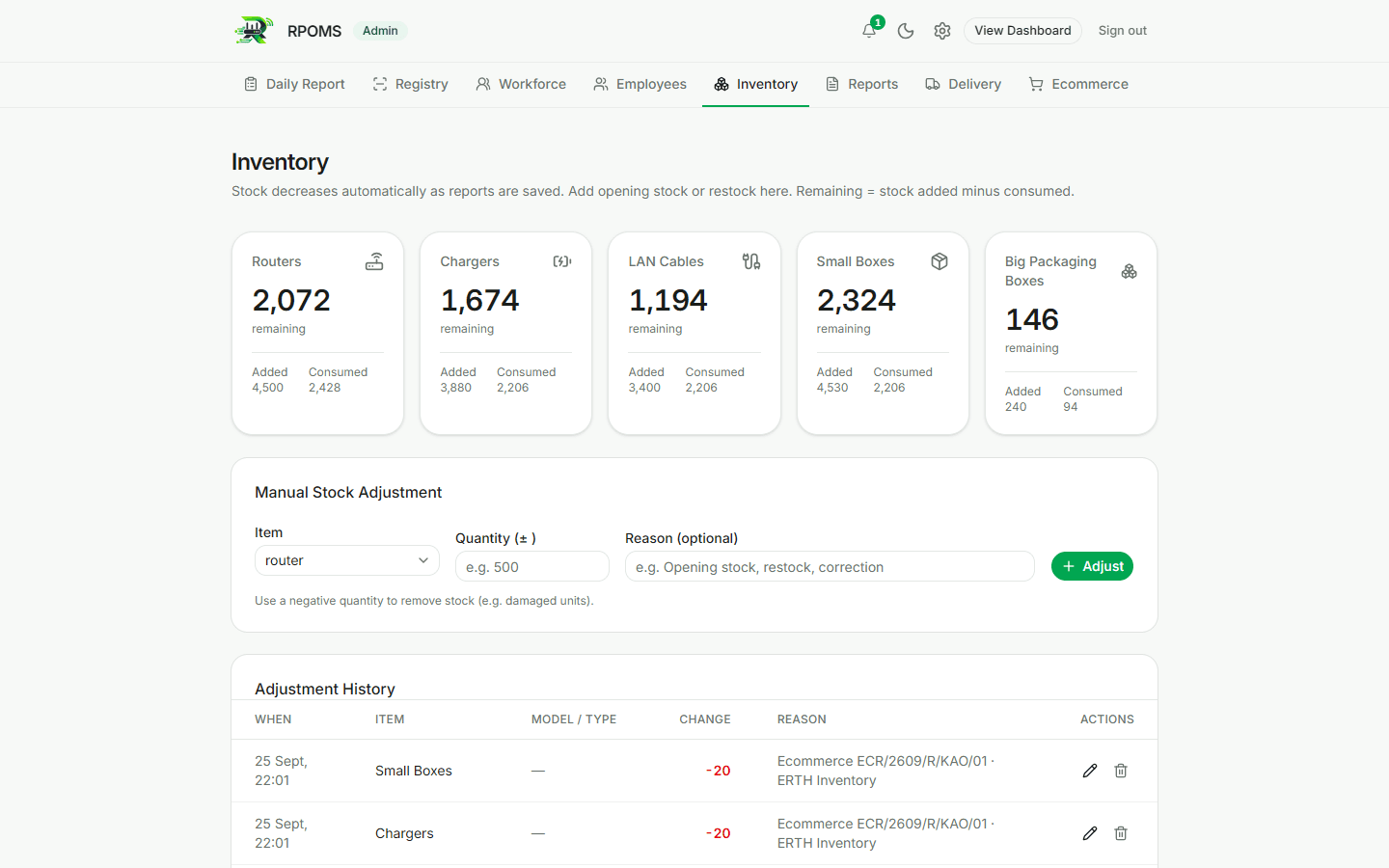Click the router icon on Routers card
The height and width of the screenshot is (868, 1389).
coord(374,261)
